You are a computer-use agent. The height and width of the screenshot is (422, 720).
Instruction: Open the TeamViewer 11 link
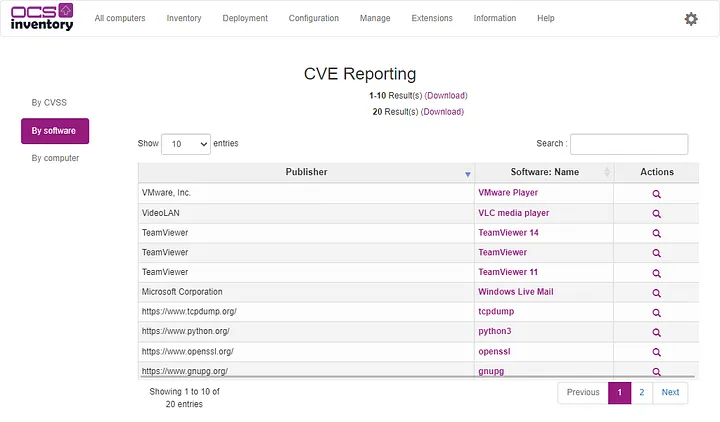tap(508, 272)
